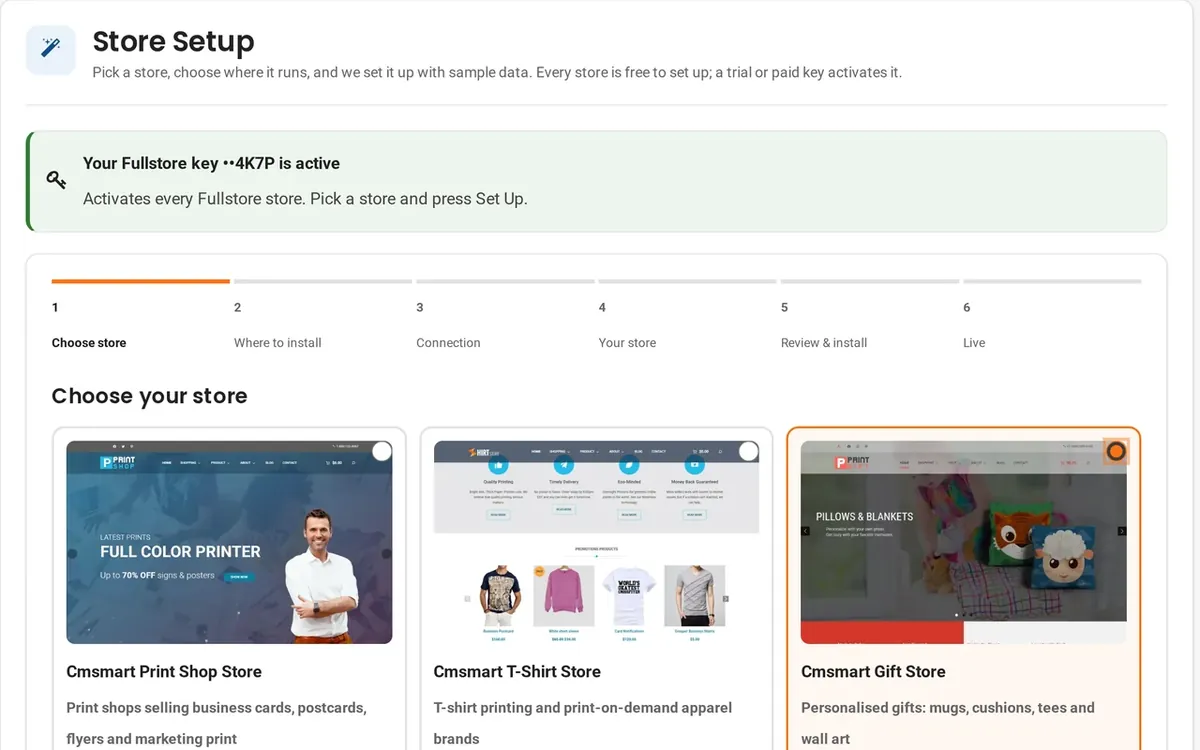This screenshot has width=1200, height=750.
Task: Click 'Activates every Fullstore store' banner text
Action: pos(305,198)
